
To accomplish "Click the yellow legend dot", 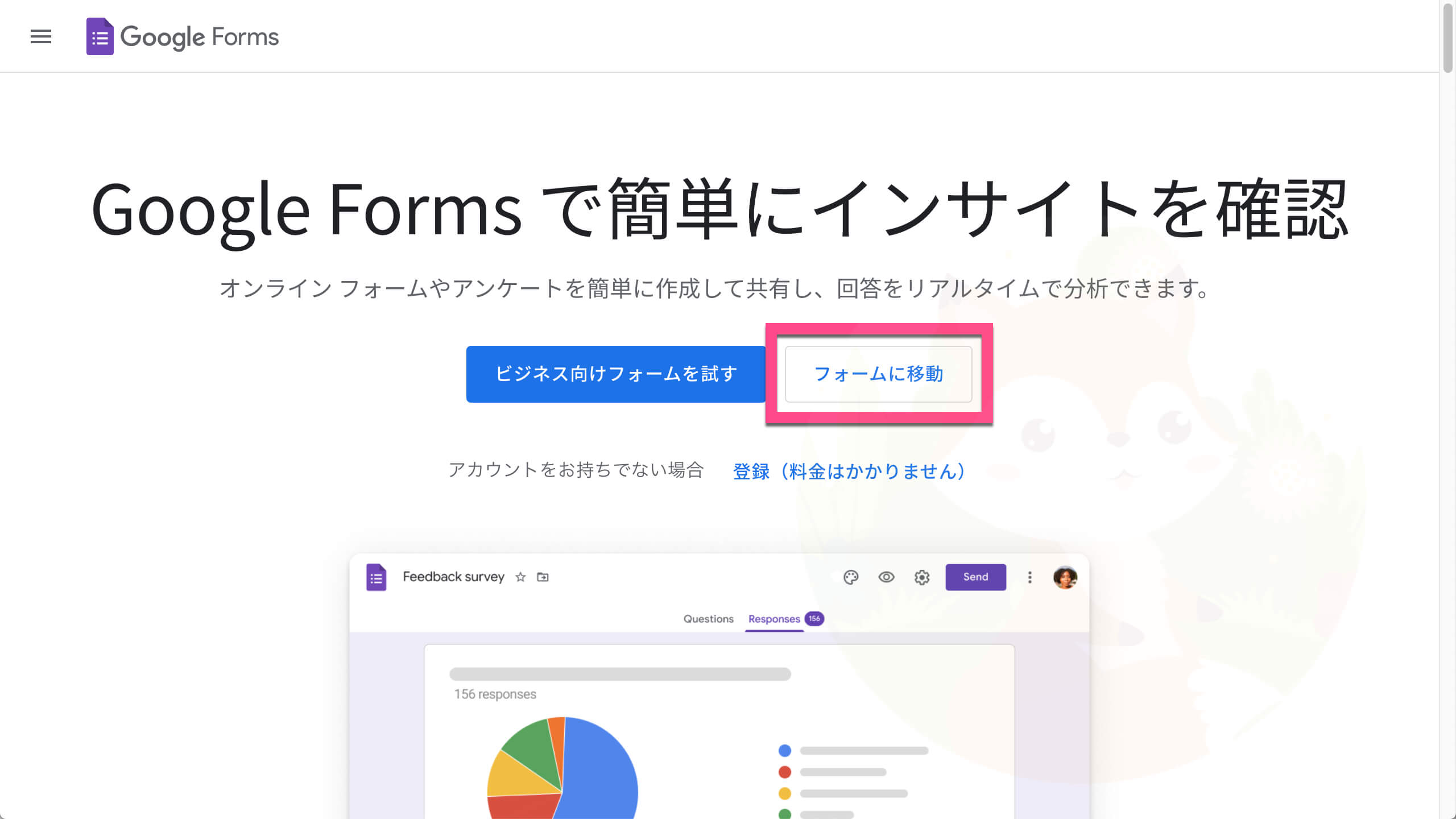I will coord(785,793).
